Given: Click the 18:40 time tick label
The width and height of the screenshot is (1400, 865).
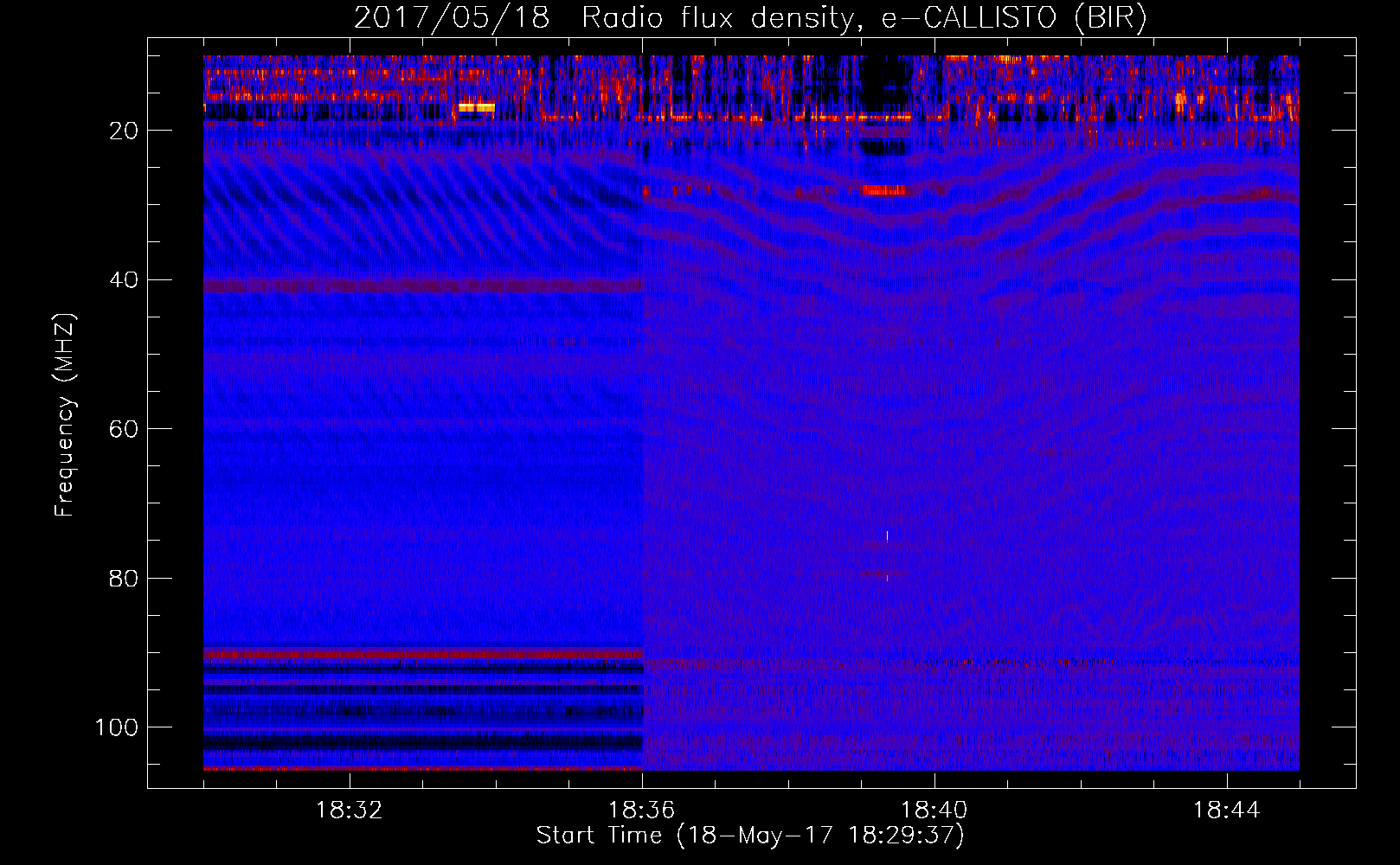Looking at the screenshot, I should 934,811.
